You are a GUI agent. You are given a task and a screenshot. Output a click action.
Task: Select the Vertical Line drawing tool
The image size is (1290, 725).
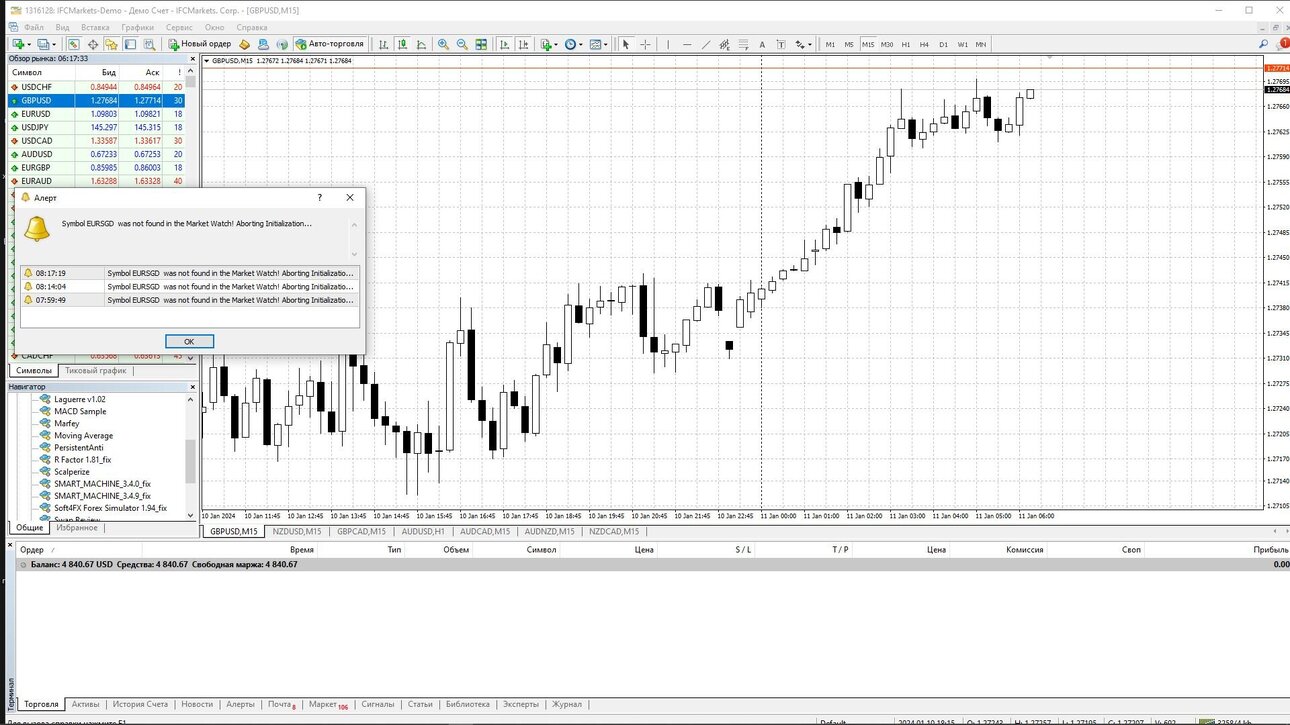[668, 44]
